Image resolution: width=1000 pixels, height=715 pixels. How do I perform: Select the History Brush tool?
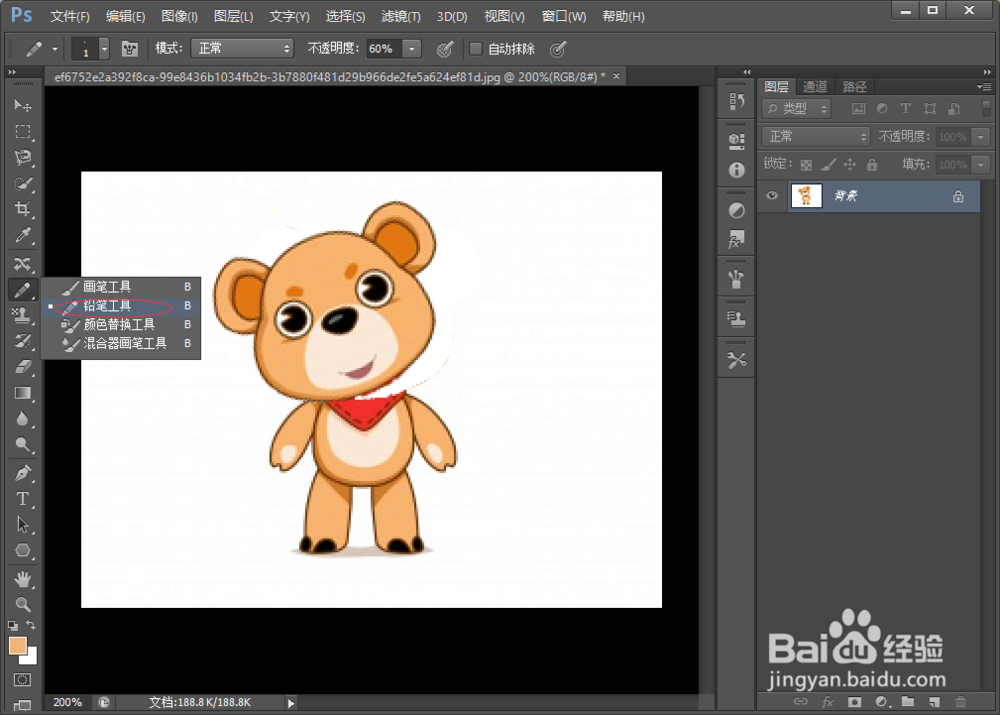pos(23,341)
